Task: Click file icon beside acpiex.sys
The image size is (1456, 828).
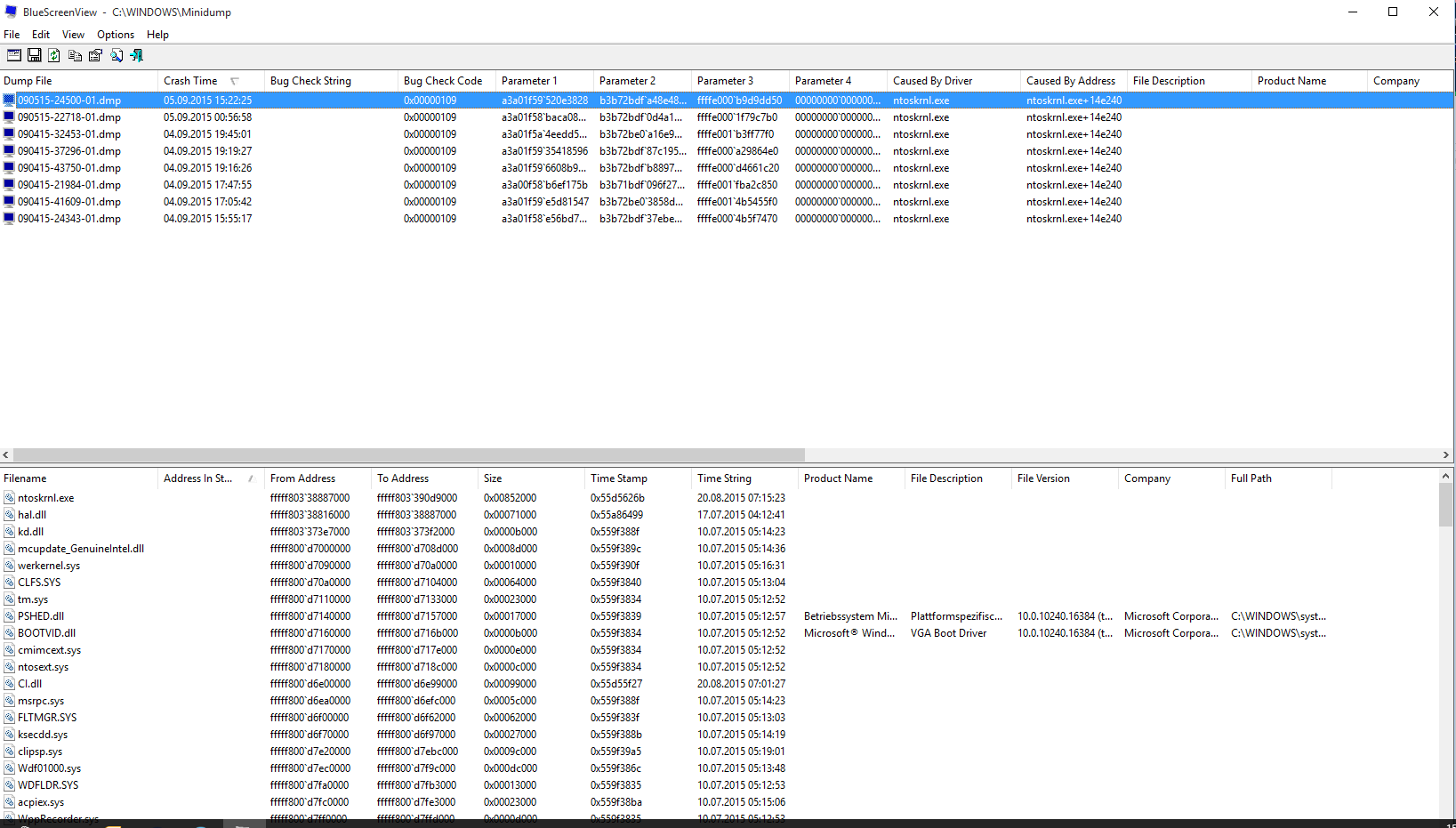Action: coord(9,802)
